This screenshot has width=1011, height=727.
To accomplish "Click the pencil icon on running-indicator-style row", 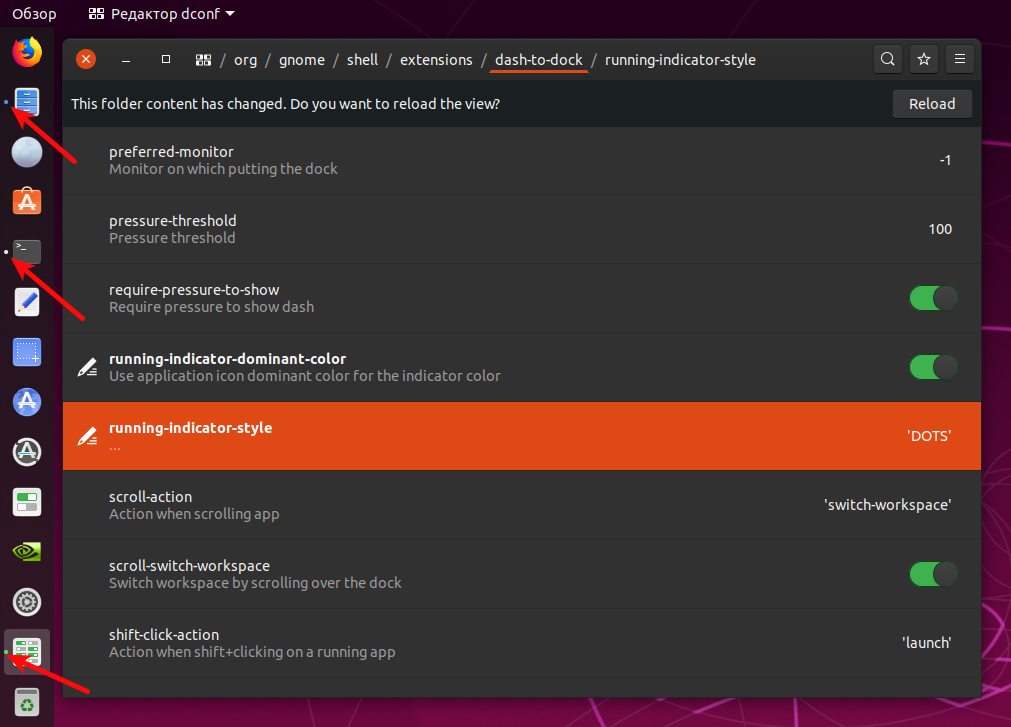I will coord(87,436).
